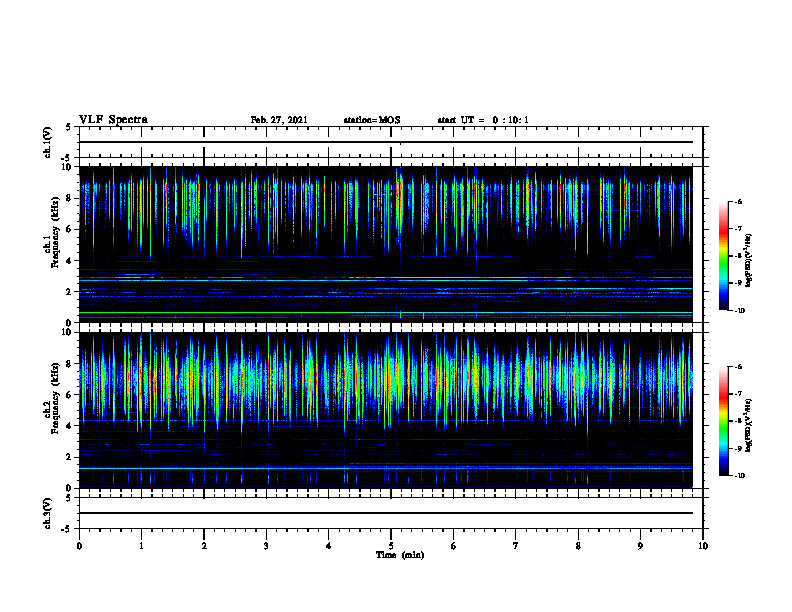The height and width of the screenshot is (612, 792).
Task: Select the date text "Feb. 27, 2021"
Action: (x=279, y=120)
